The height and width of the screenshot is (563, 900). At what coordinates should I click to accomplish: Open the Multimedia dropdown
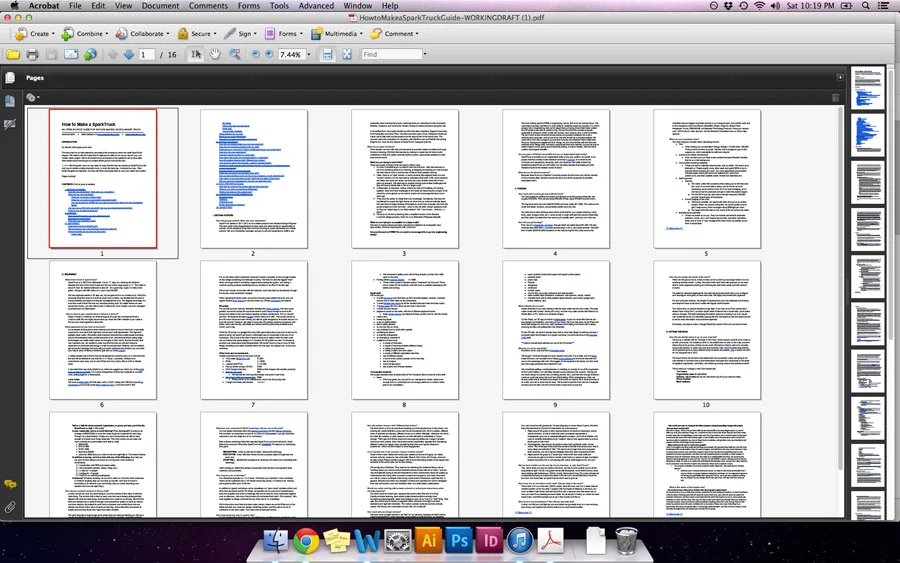tap(337, 34)
